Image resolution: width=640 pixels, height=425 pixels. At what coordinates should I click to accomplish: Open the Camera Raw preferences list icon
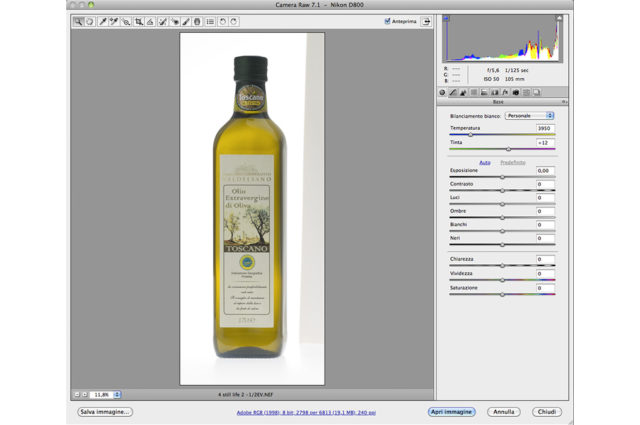[x=210, y=22]
